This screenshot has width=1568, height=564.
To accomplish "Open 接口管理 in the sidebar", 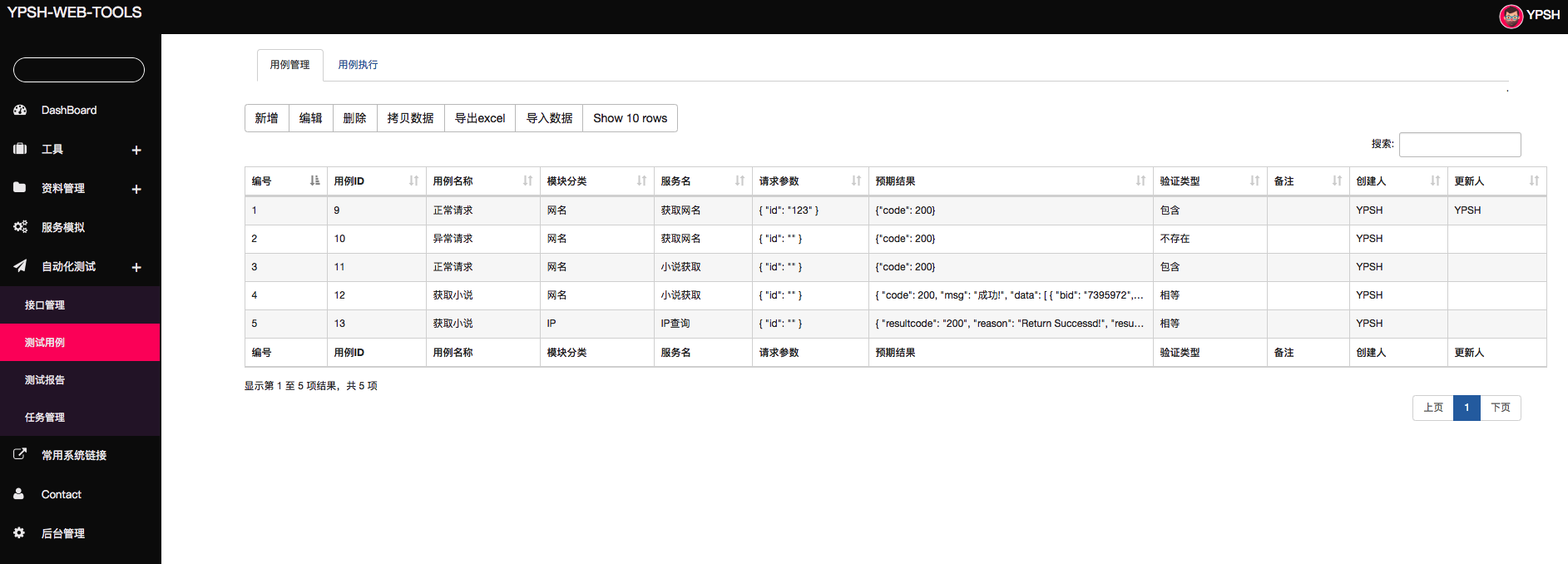I will coord(80,305).
